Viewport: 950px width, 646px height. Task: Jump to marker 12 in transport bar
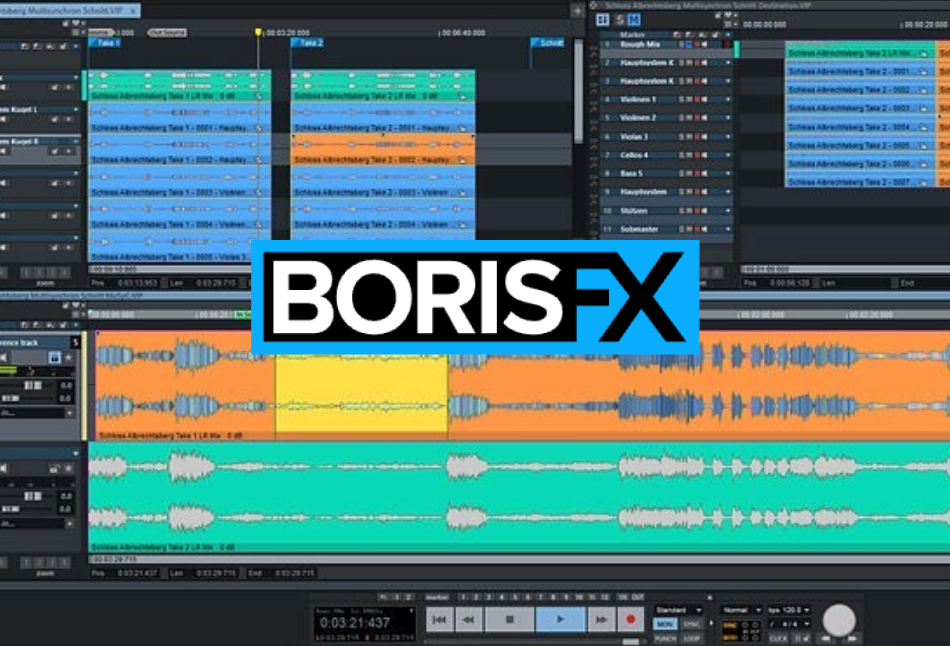click(604, 598)
